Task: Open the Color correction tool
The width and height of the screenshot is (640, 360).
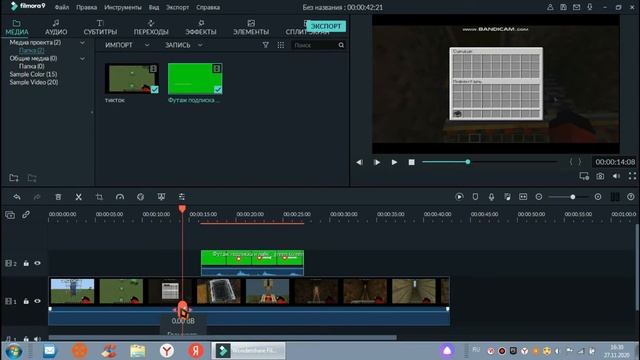Action: (140, 197)
